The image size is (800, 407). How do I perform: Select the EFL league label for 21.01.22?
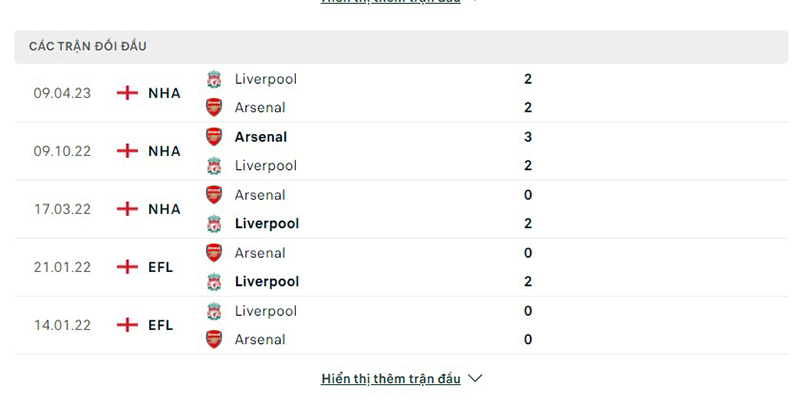pyautogui.click(x=161, y=267)
